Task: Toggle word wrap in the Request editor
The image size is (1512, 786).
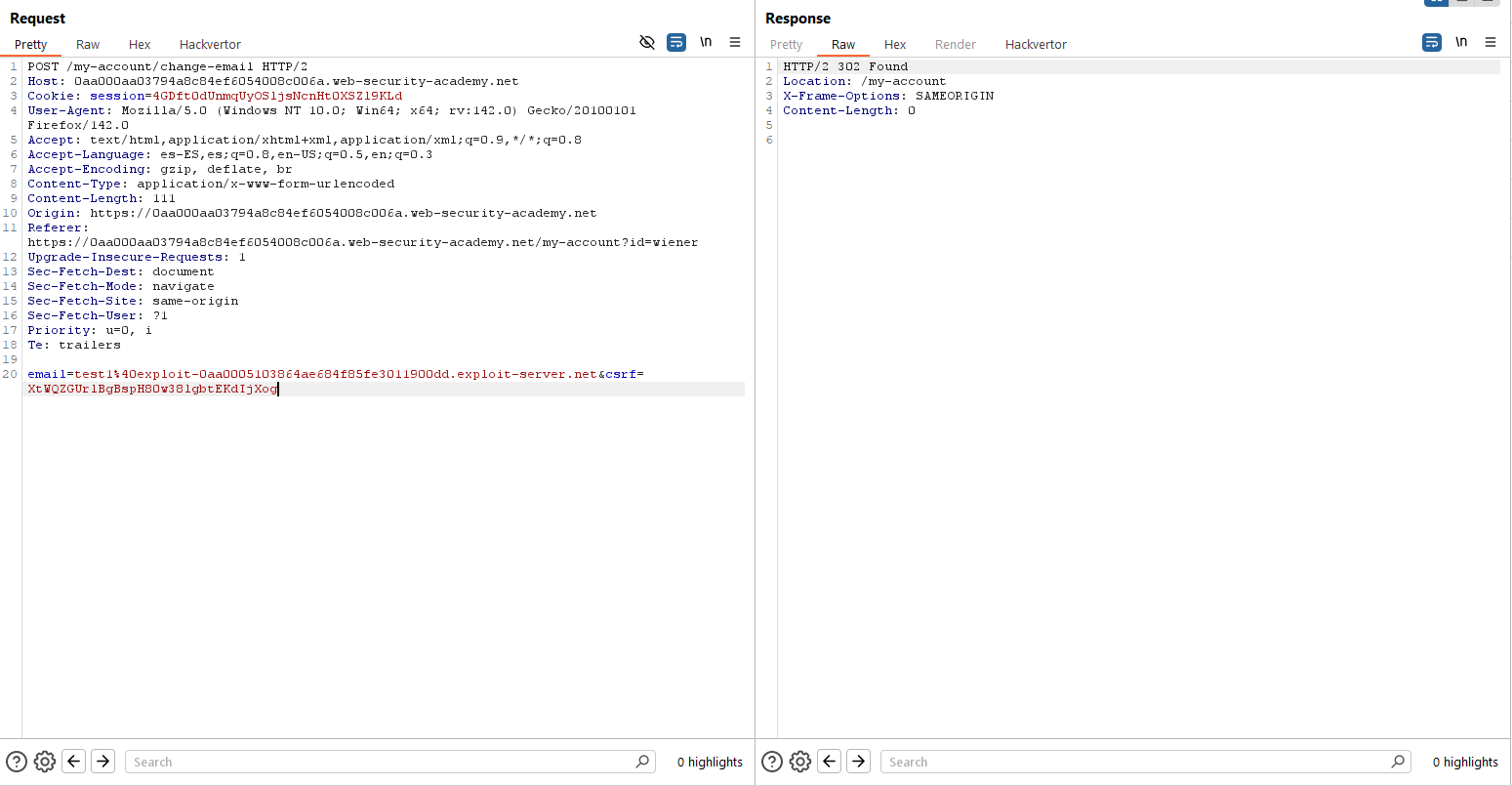Action: (676, 42)
